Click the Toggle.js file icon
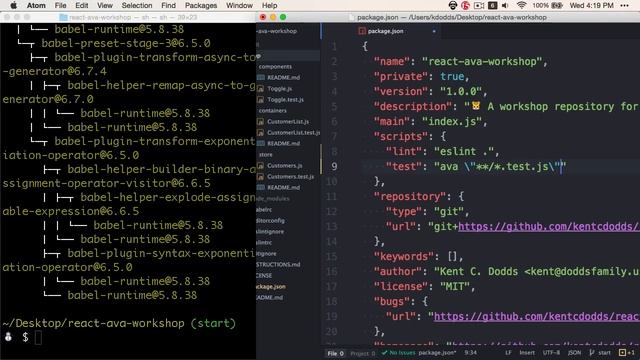 pos(261,89)
